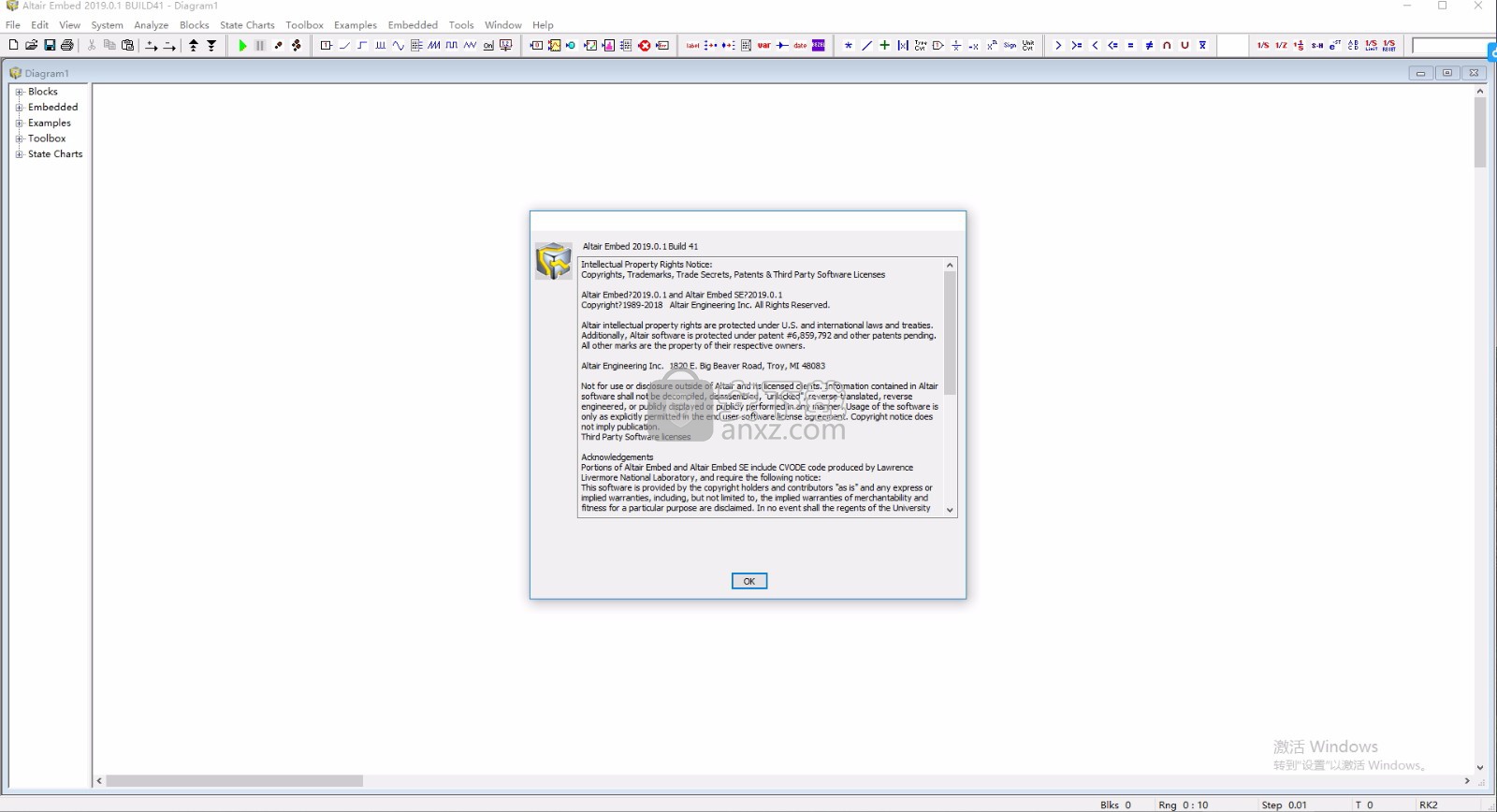Open the Edit menu
The width and height of the screenshot is (1497, 812).
[x=39, y=25]
